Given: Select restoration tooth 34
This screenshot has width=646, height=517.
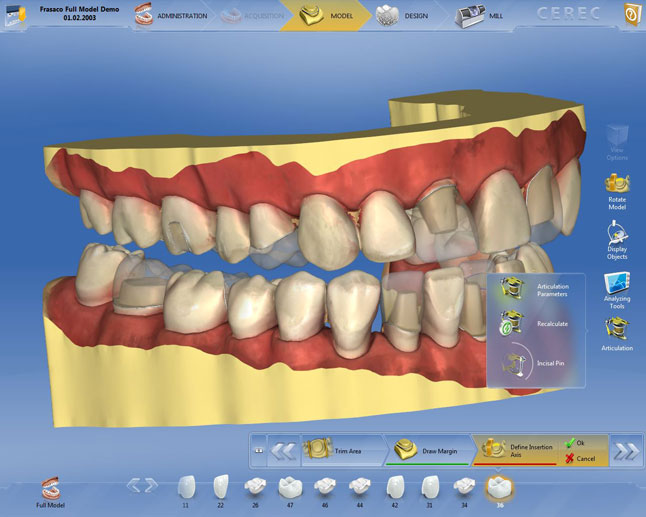Looking at the screenshot, I should click(465, 491).
